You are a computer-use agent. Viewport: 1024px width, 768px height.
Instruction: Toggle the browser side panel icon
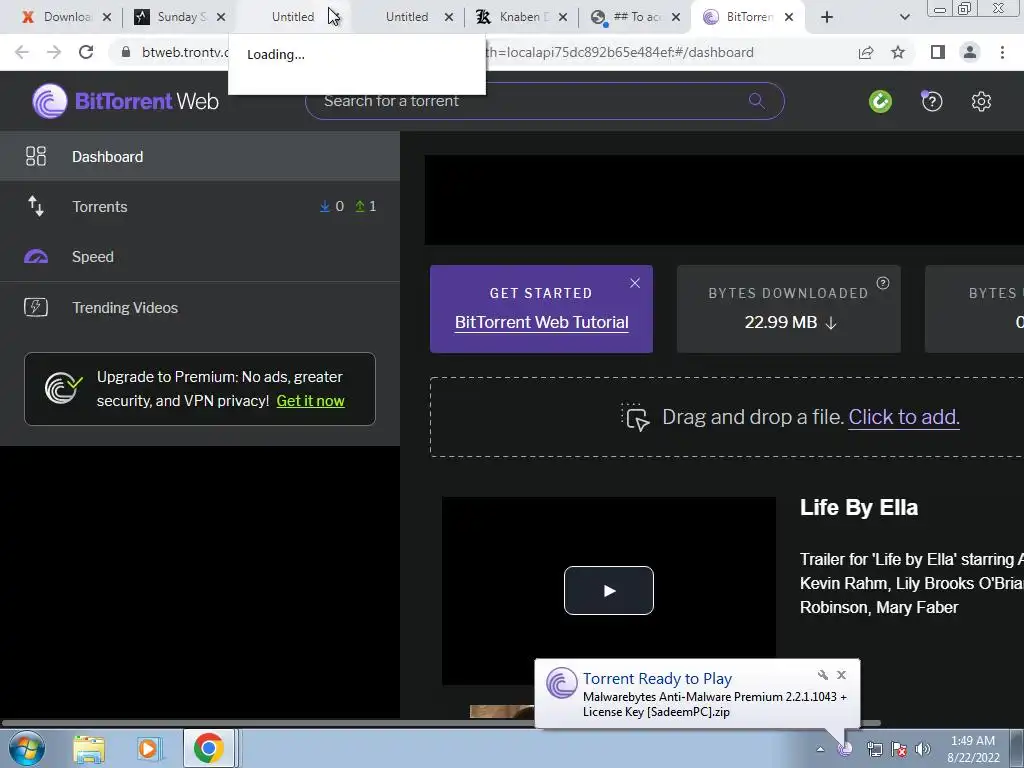(x=938, y=52)
